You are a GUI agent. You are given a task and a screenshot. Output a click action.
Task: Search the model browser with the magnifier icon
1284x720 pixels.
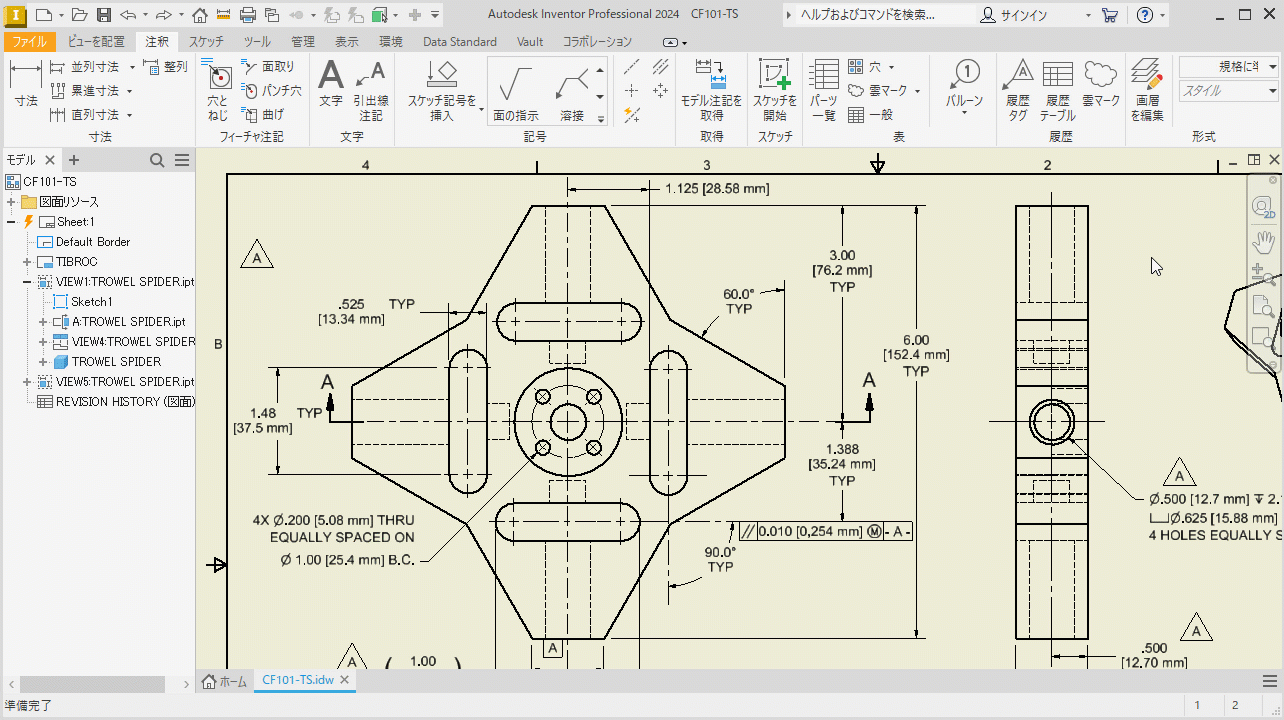pyautogui.click(x=157, y=160)
